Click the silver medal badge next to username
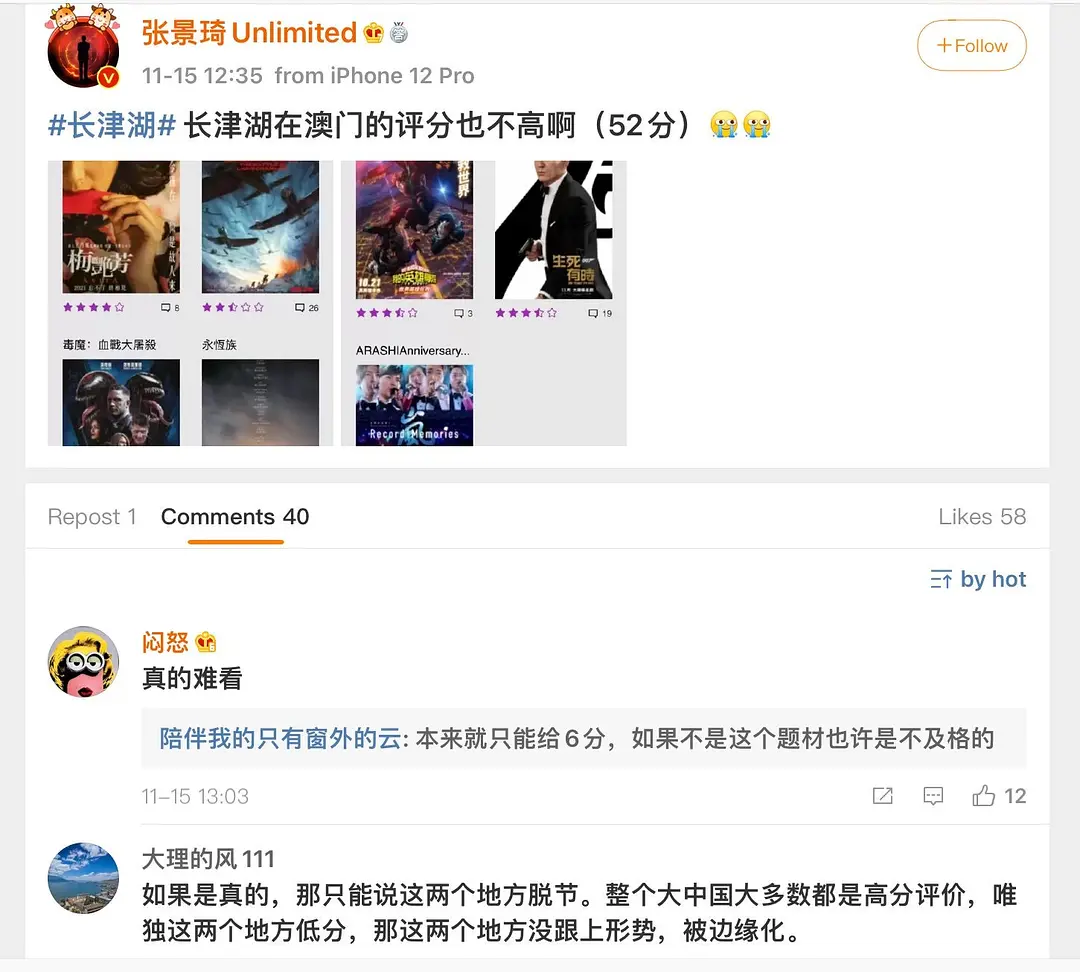This screenshot has height=972, width=1080. point(399,33)
